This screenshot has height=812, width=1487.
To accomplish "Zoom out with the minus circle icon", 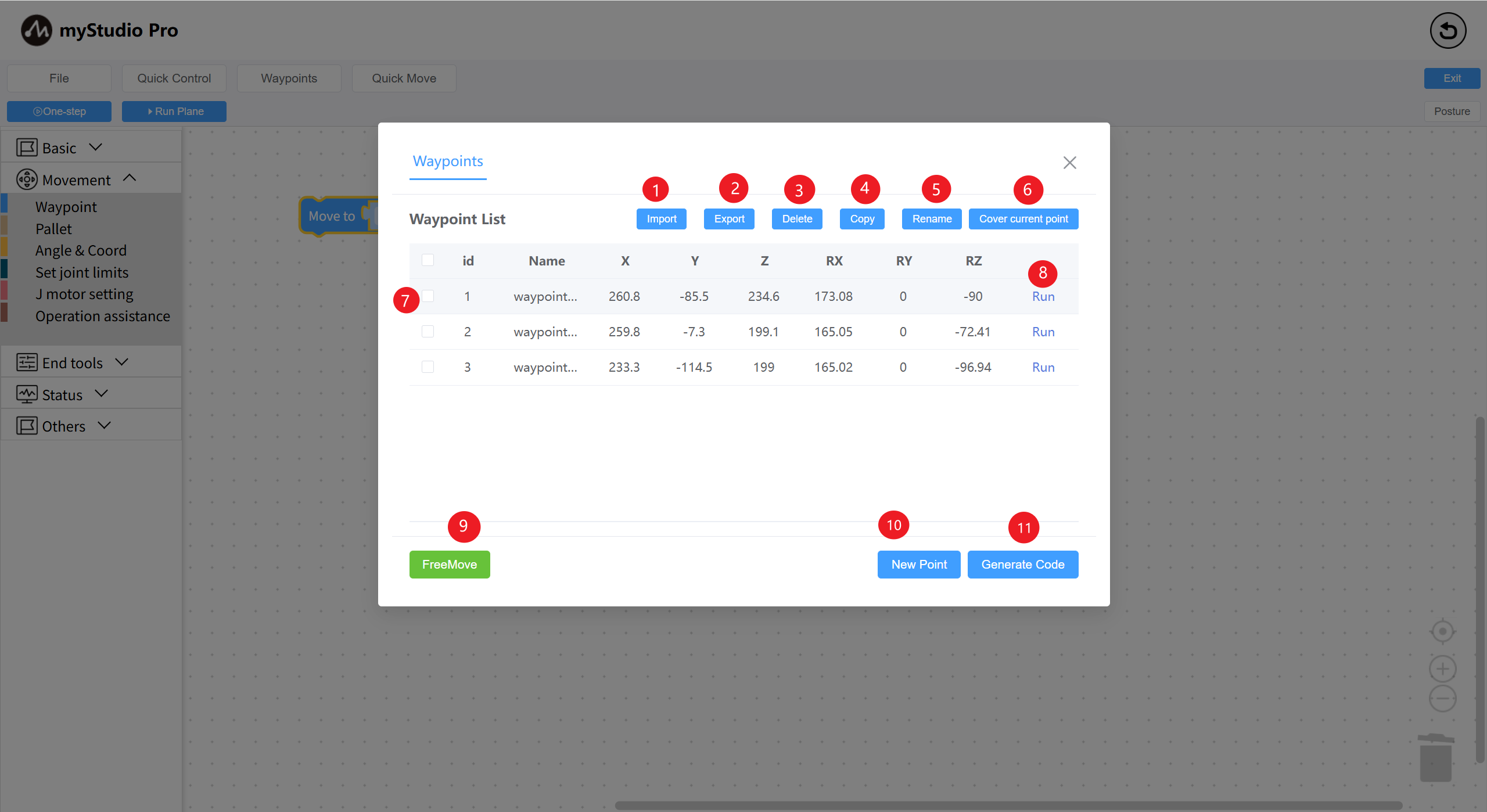I will click(x=1442, y=698).
